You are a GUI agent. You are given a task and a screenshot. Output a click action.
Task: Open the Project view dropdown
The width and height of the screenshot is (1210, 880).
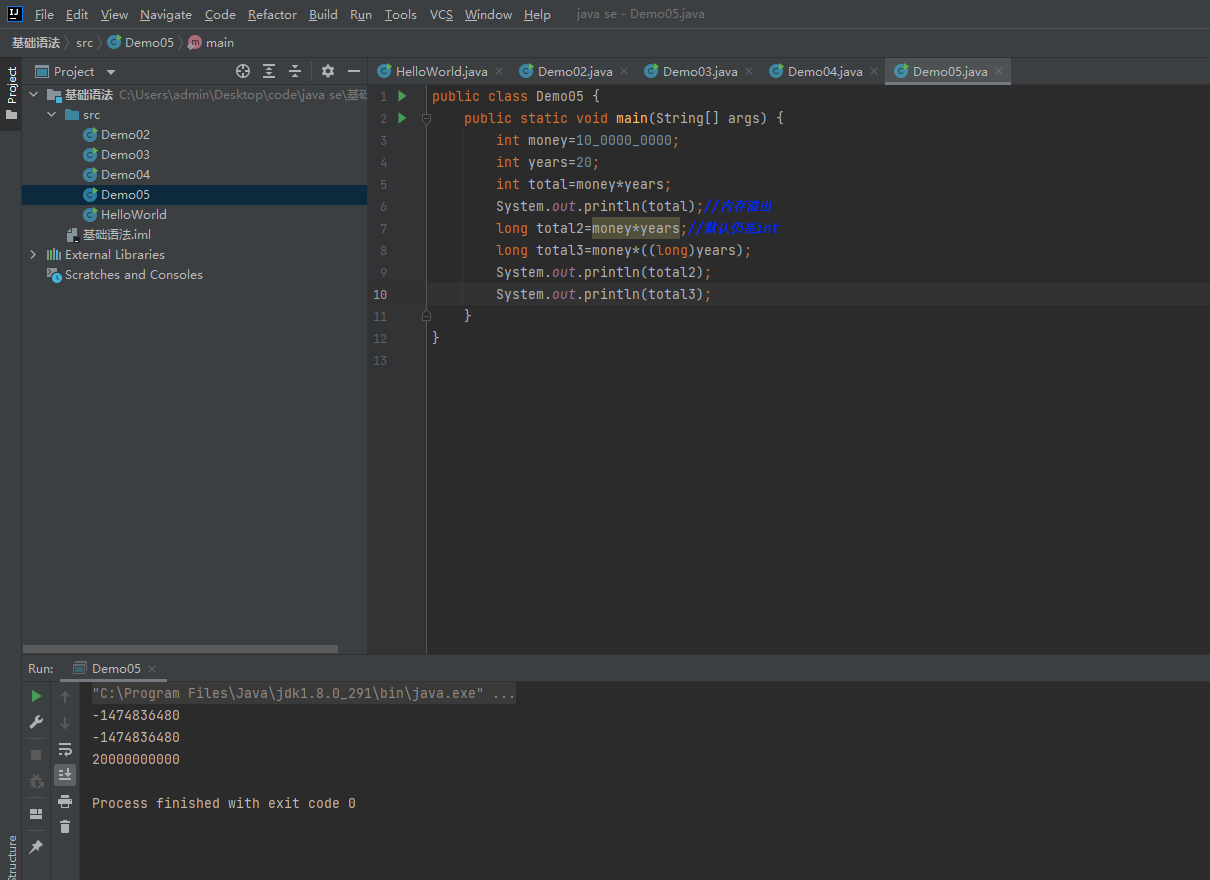(x=111, y=72)
